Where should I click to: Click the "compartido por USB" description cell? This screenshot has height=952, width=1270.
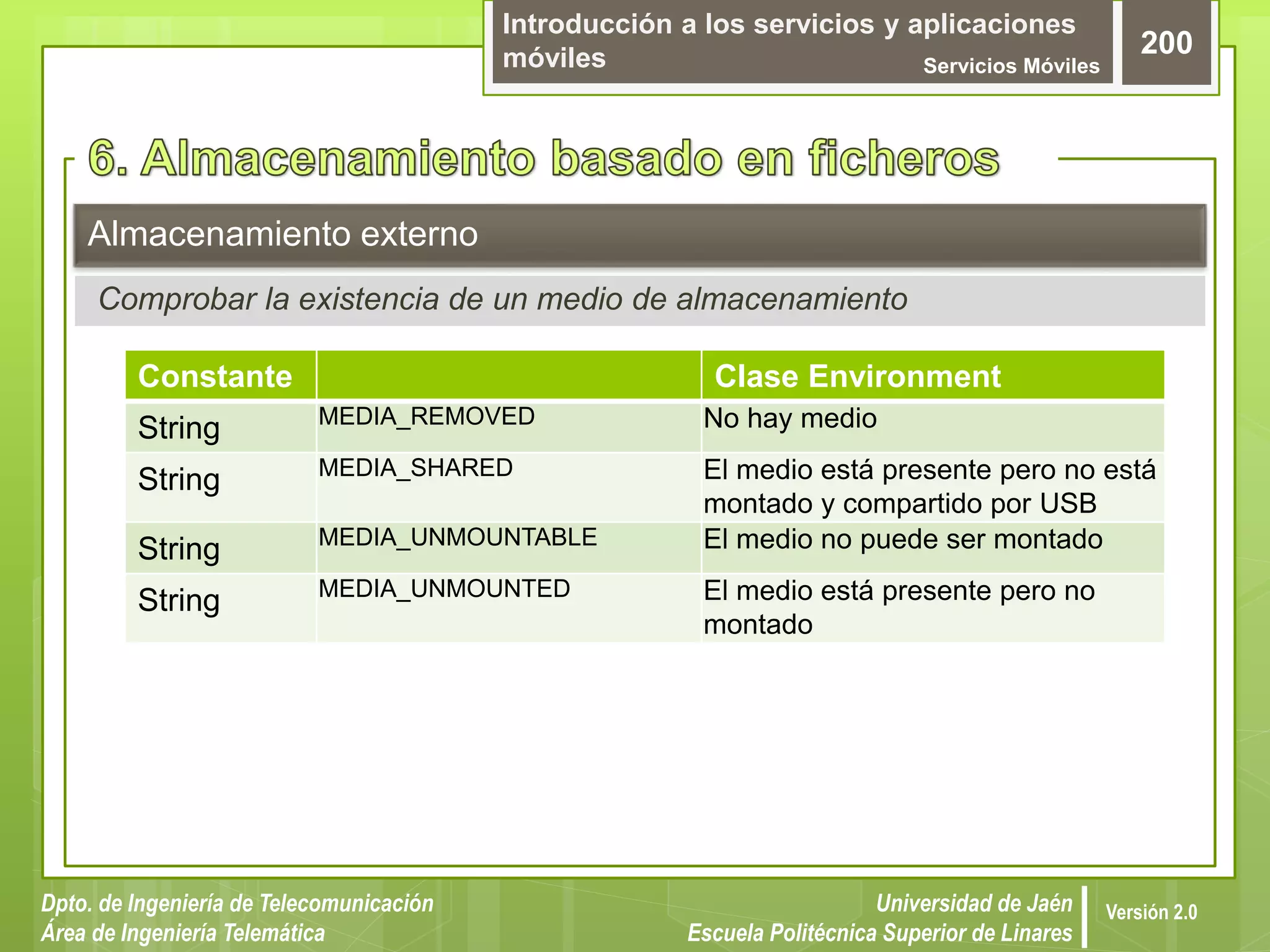click(933, 488)
